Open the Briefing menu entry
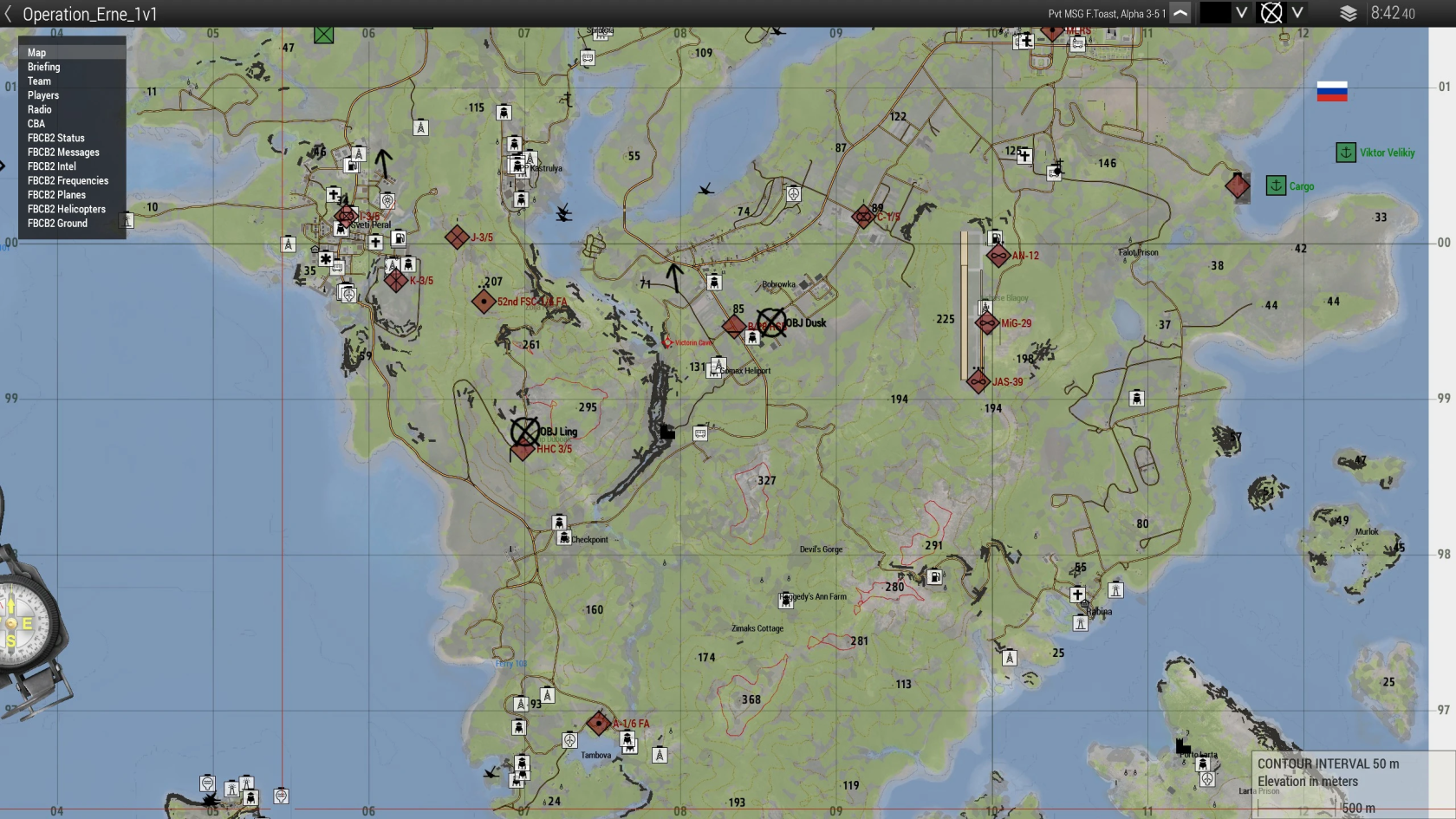Image resolution: width=1456 pixels, height=819 pixels. coord(43,67)
